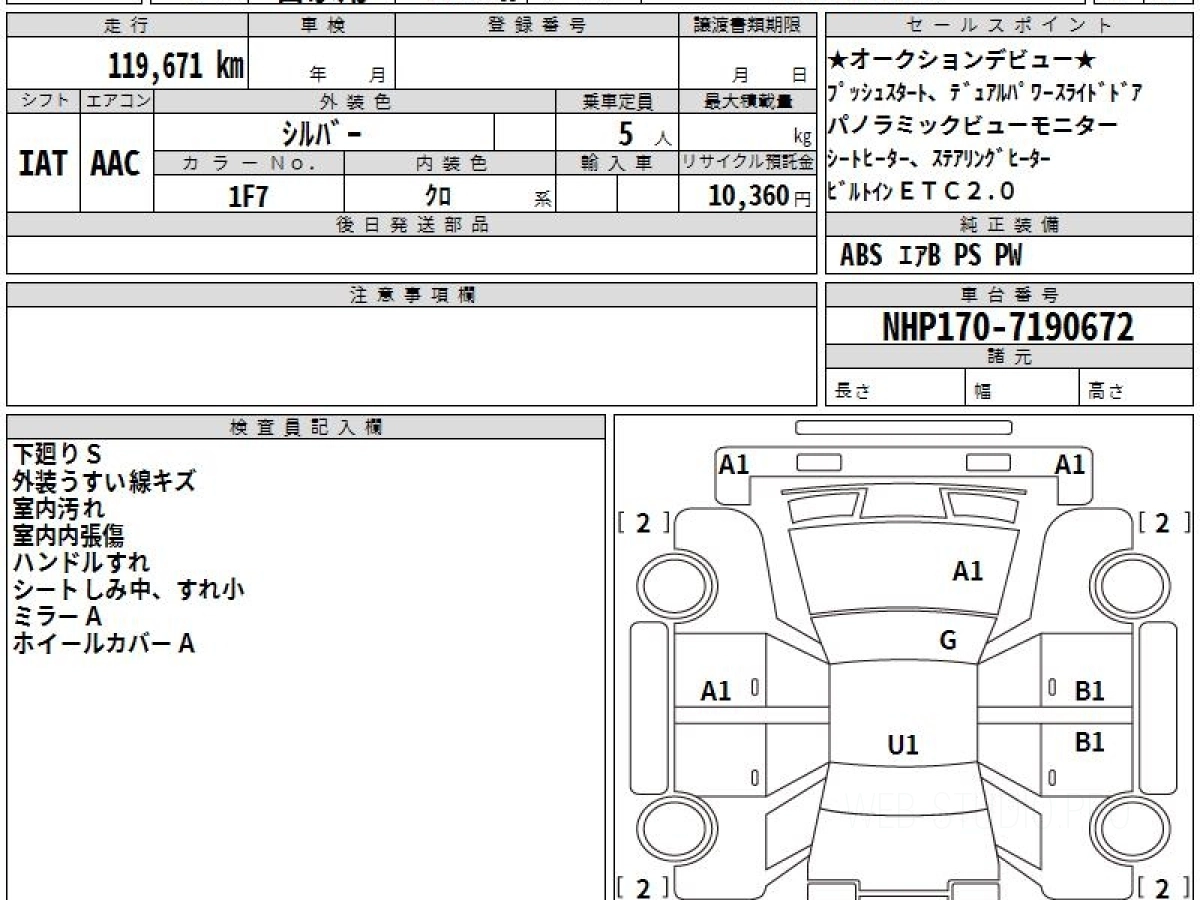Click the ビルトインETC2.0 line
Screen dimensions: 1200x900
[x=922, y=190]
